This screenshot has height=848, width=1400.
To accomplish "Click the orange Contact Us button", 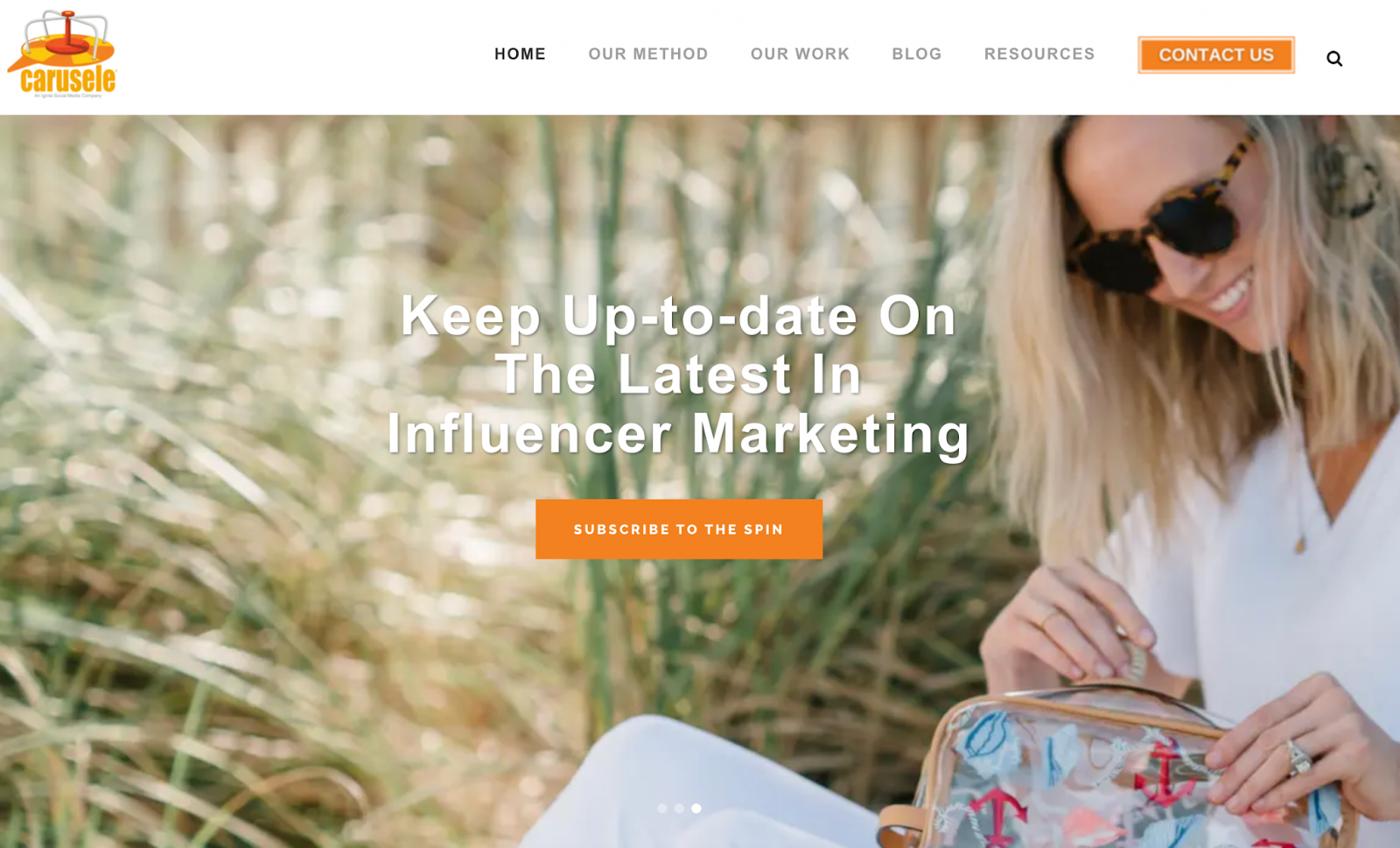I will pyautogui.click(x=1216, y=55).
